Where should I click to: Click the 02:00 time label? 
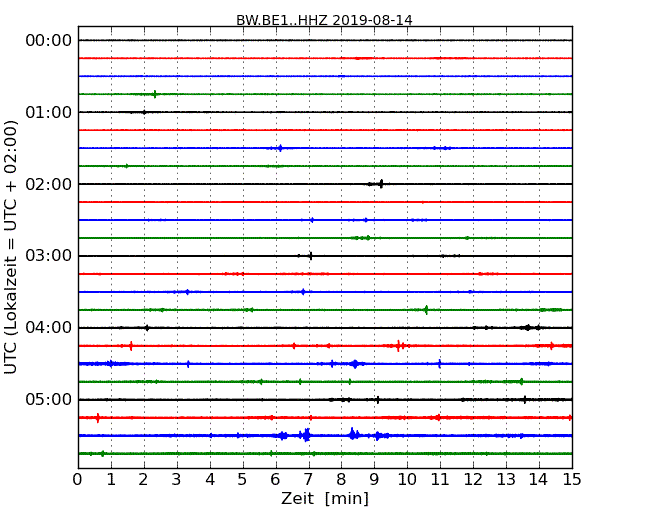[x=49, y=184]
